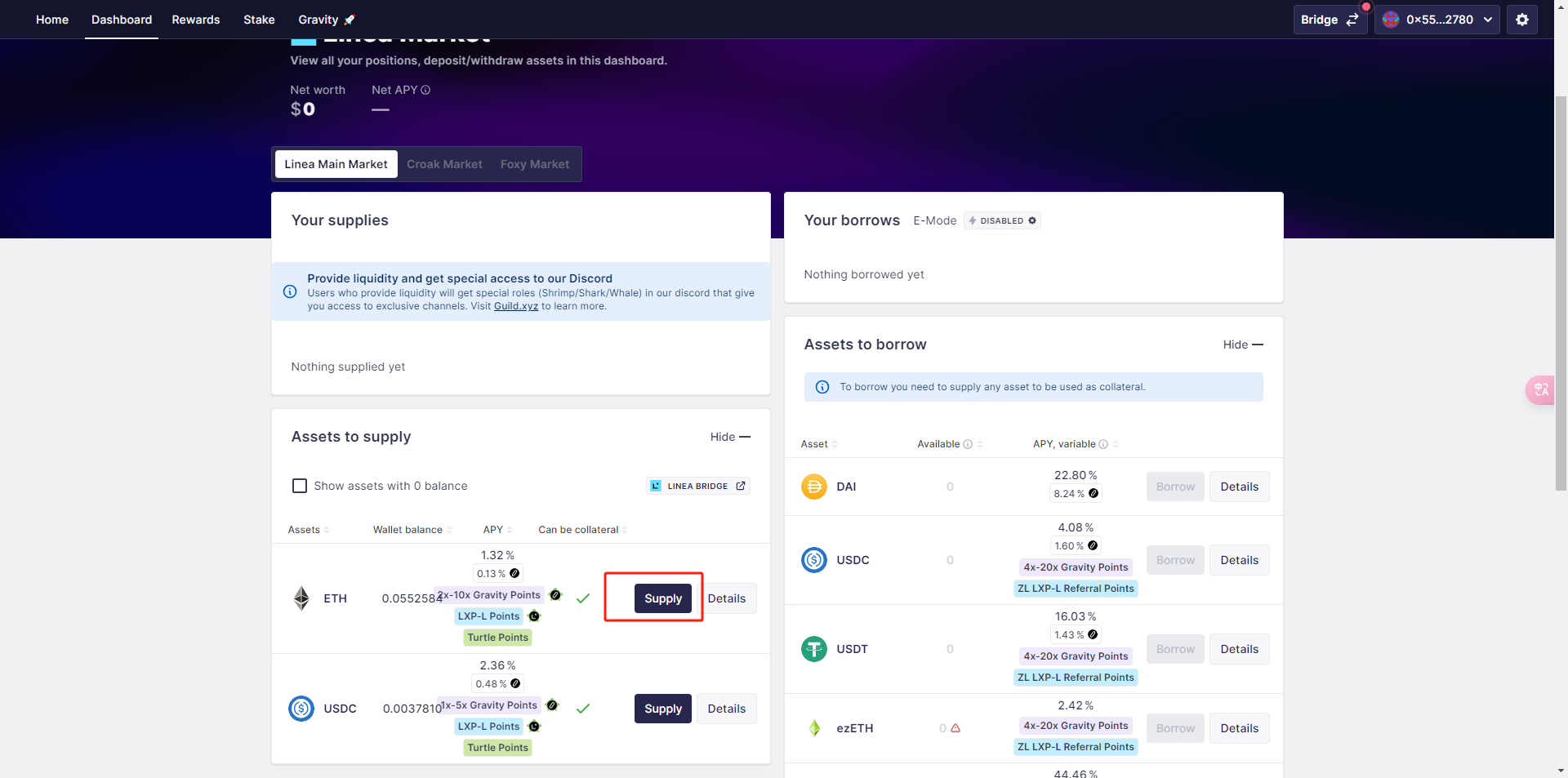
Task: Click USDC 0.48% reward token icon
Action: pyautogui.click(x=515, y=683)
